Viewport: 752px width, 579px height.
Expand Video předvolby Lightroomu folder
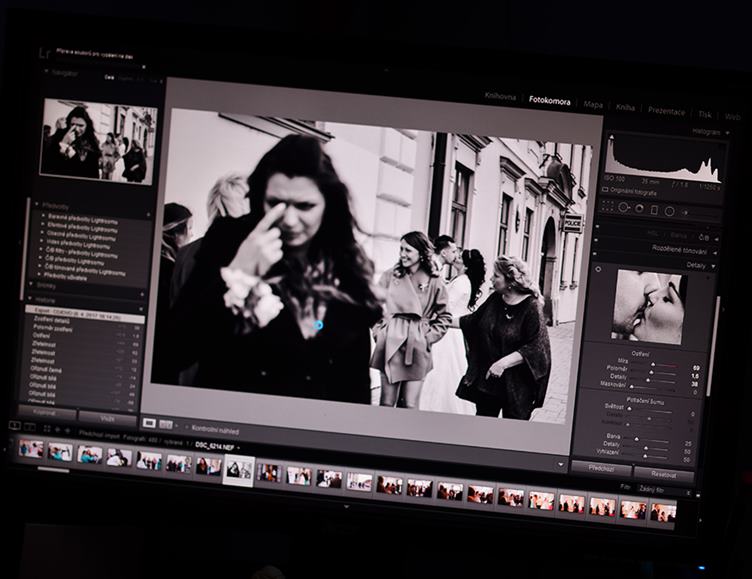[x=42, y=241]
